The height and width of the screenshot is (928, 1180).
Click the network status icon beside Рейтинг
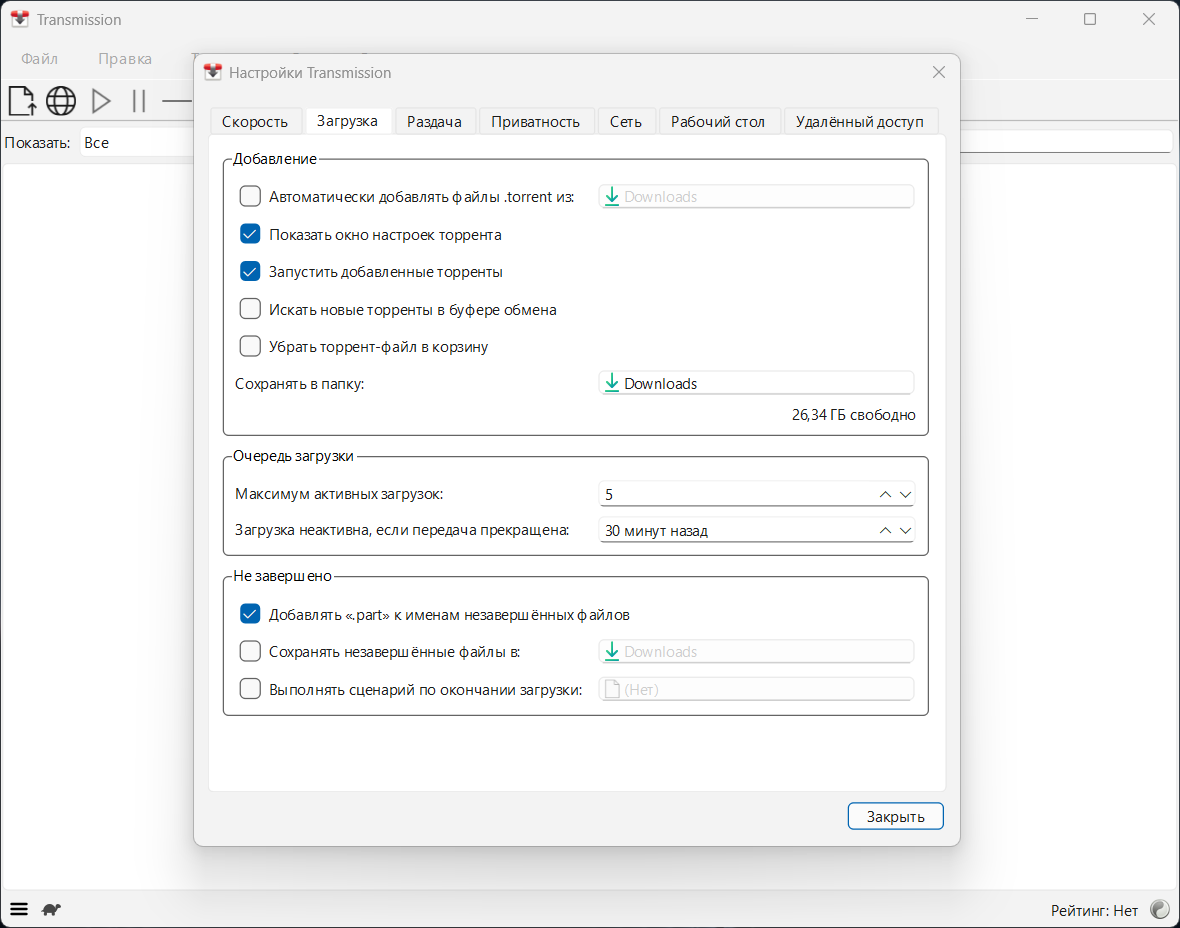tap(1160, 910)
